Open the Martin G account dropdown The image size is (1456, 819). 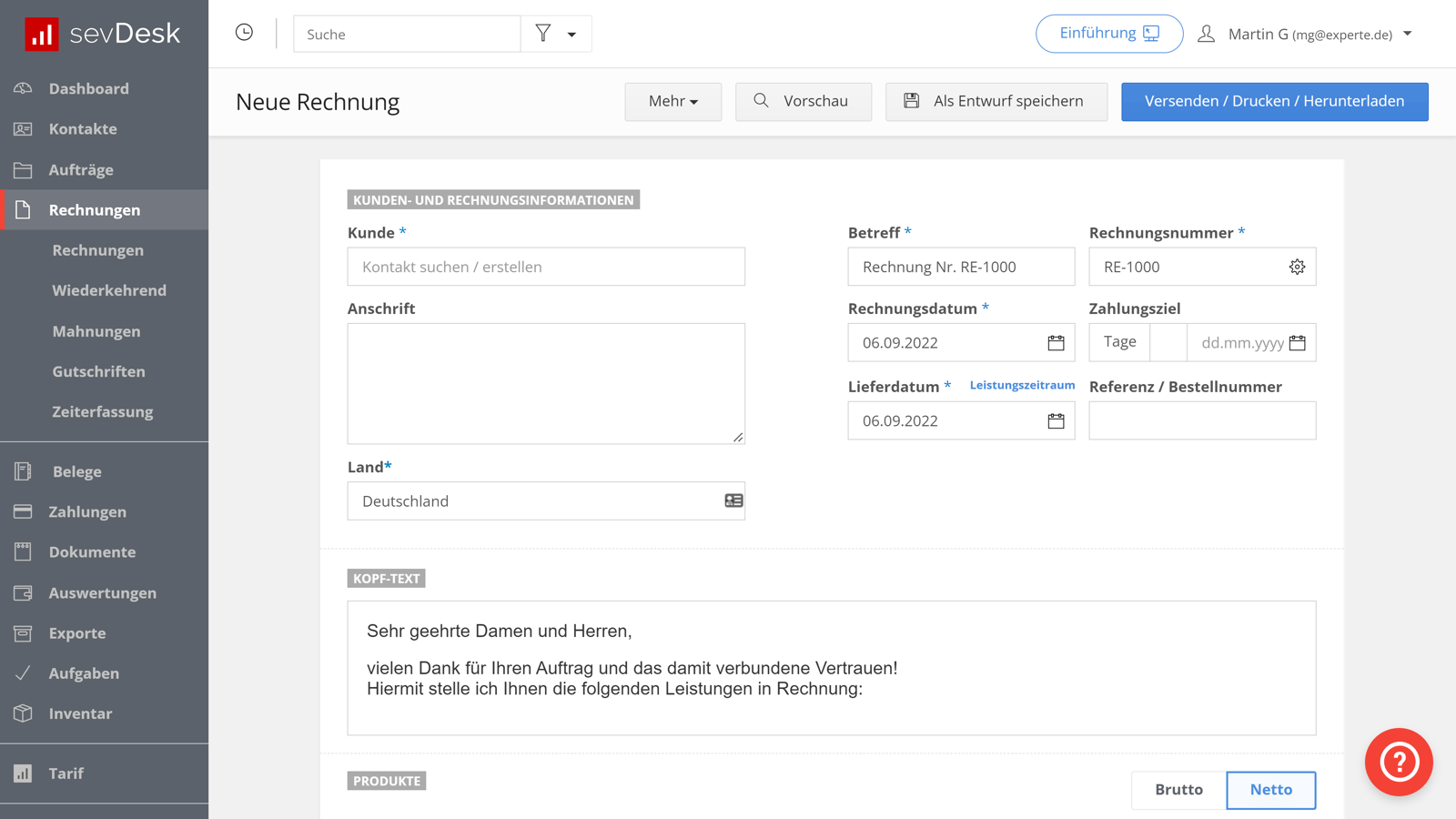point(1310,34)
